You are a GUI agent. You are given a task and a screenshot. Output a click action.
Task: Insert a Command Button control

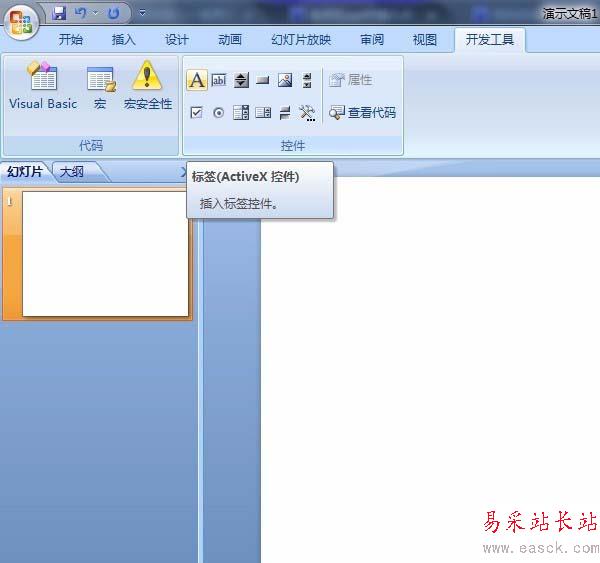(263, 80)
